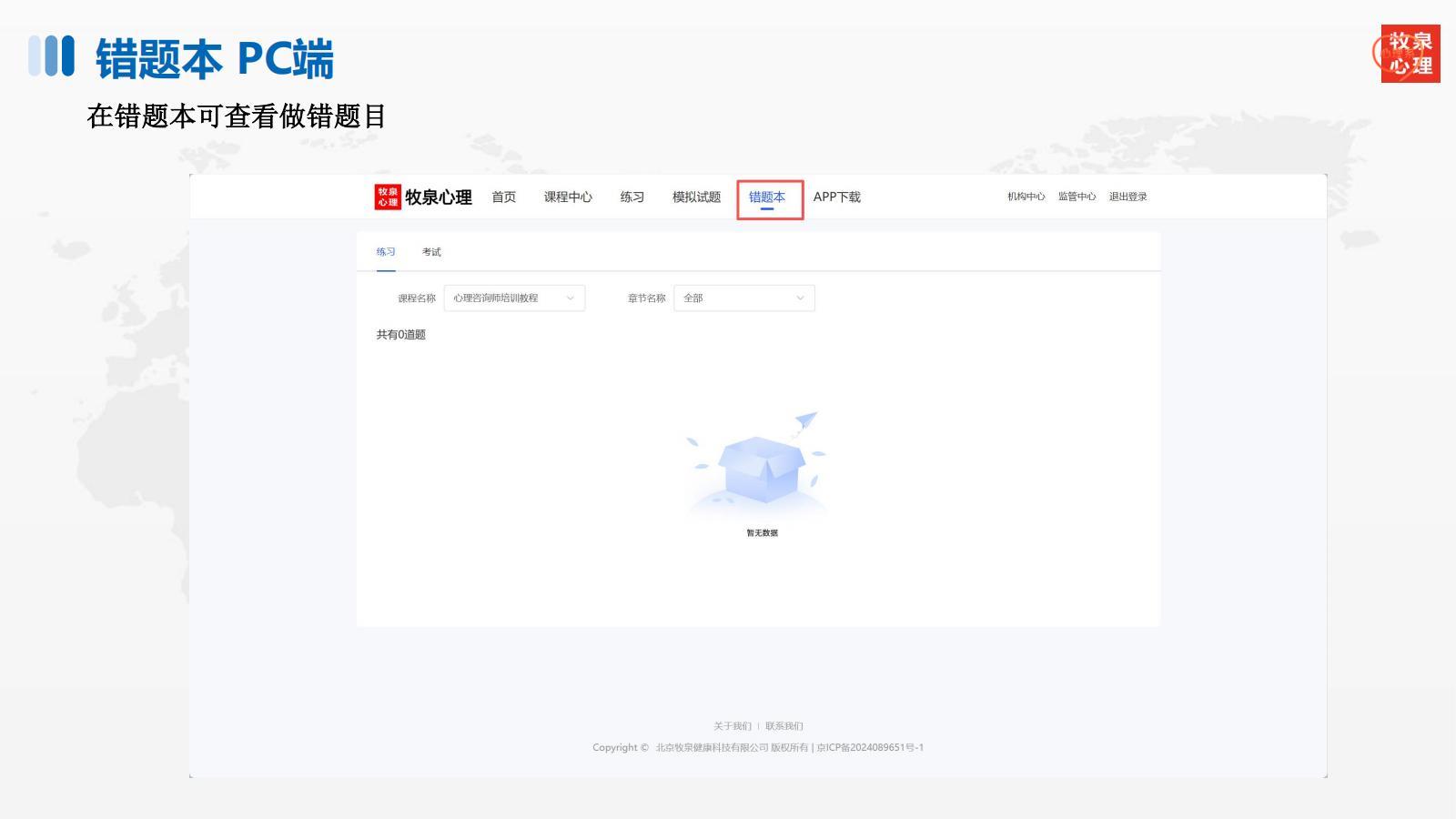Open the 课程名称 course dropdown

point(514,298)
